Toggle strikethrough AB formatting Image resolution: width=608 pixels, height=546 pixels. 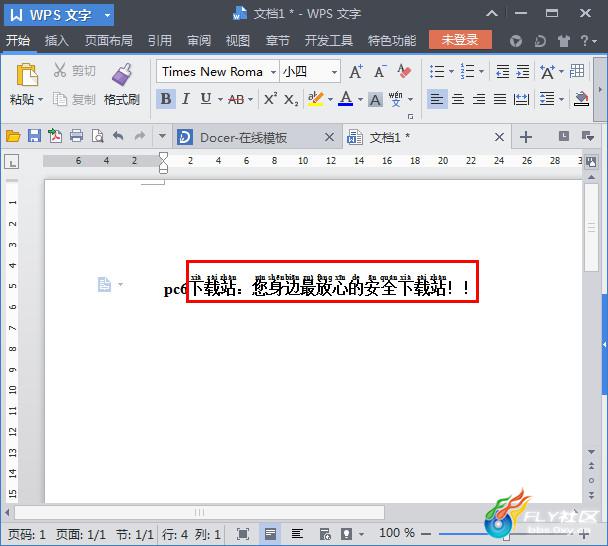[236, 100]
